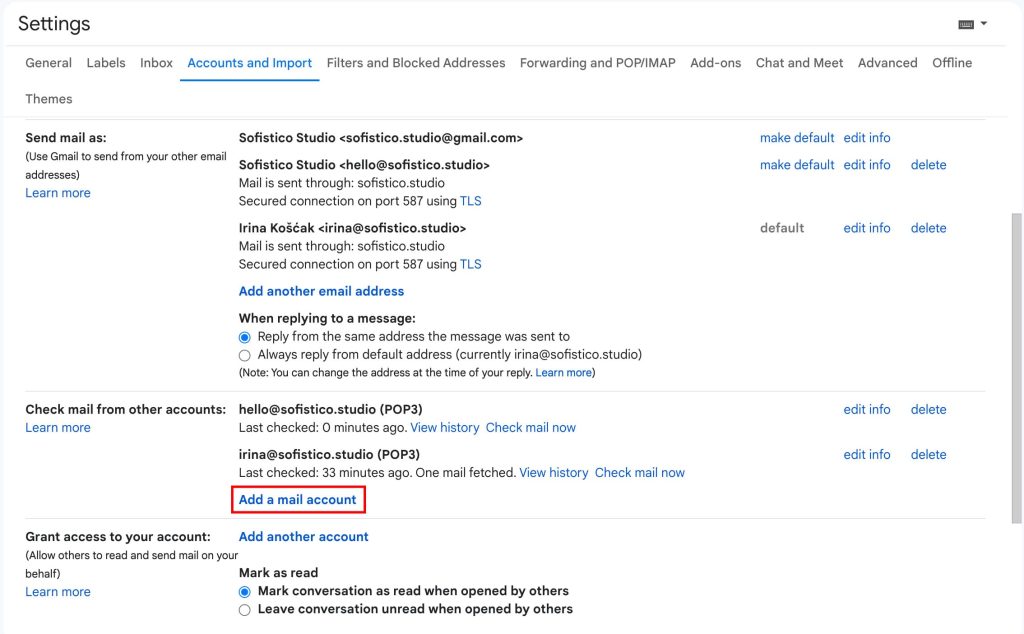View history for irina@sofistico.studio POP3 account

click(553, 472)
